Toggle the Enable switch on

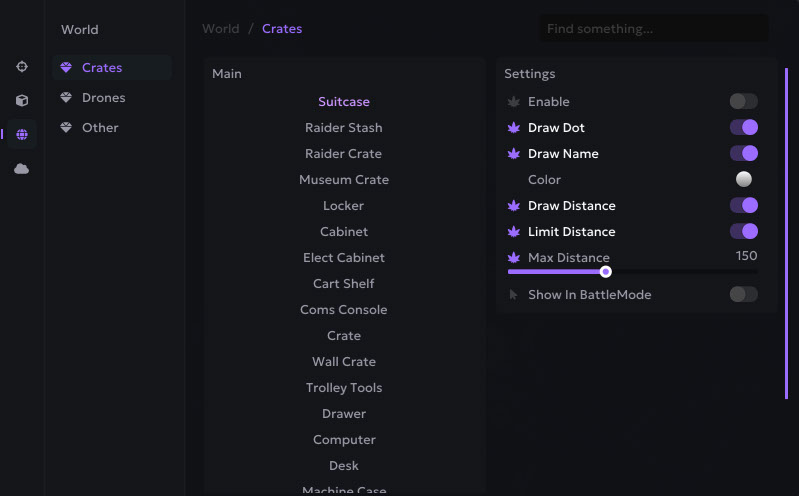(x=743, y=101)
